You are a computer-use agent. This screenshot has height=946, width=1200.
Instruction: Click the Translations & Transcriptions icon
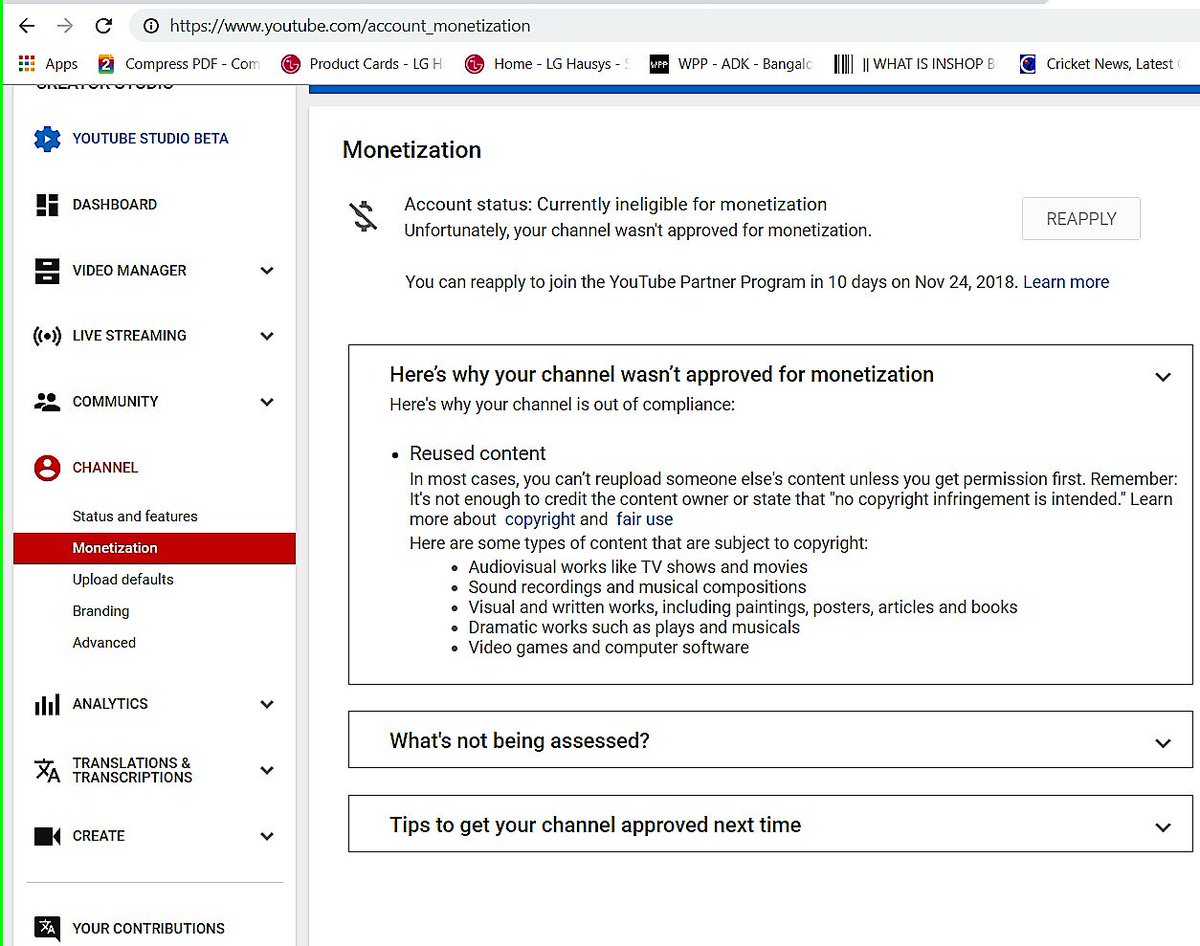(47, 770)
